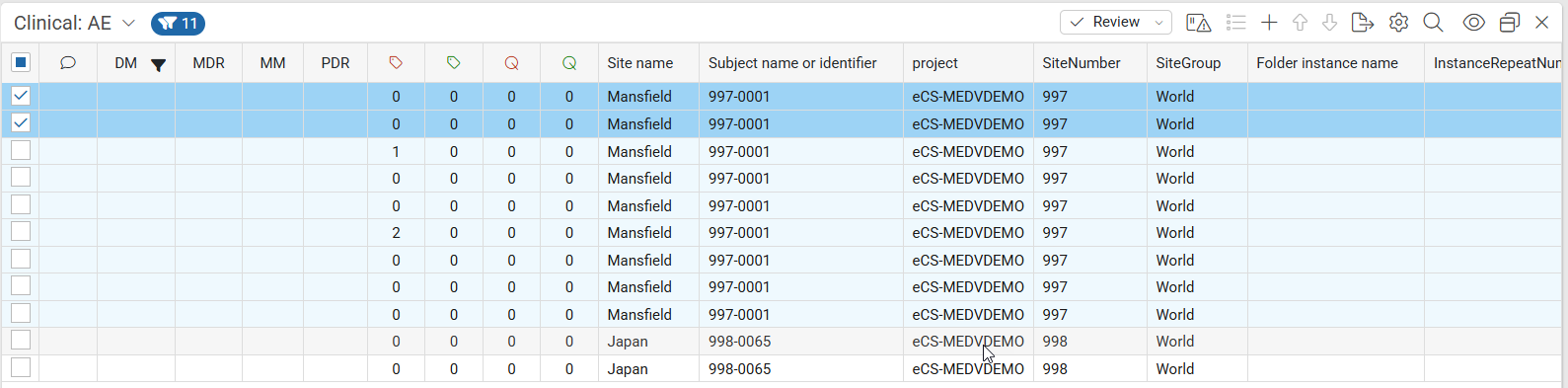
Task: Sort by MDR column header
Action: pyautogui.click(x=208, y=63)
